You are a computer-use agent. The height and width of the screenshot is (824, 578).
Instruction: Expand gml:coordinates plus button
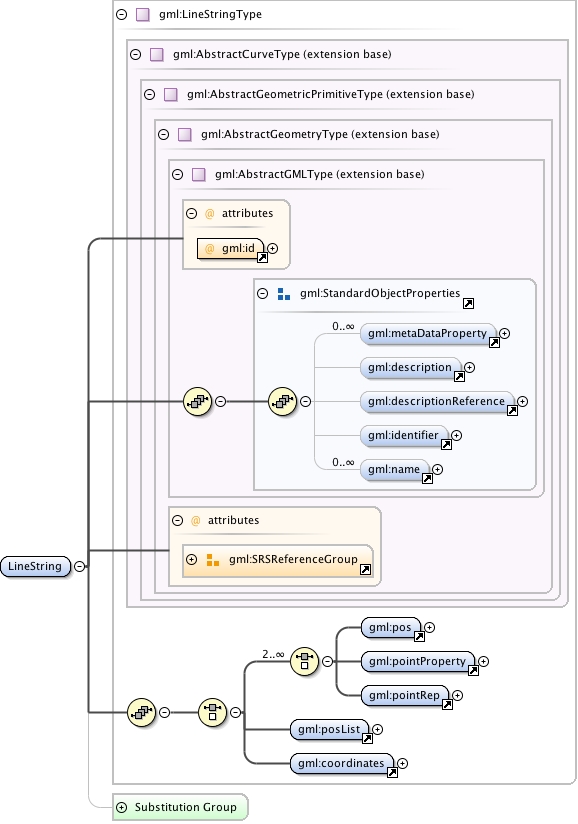point(402,763)
